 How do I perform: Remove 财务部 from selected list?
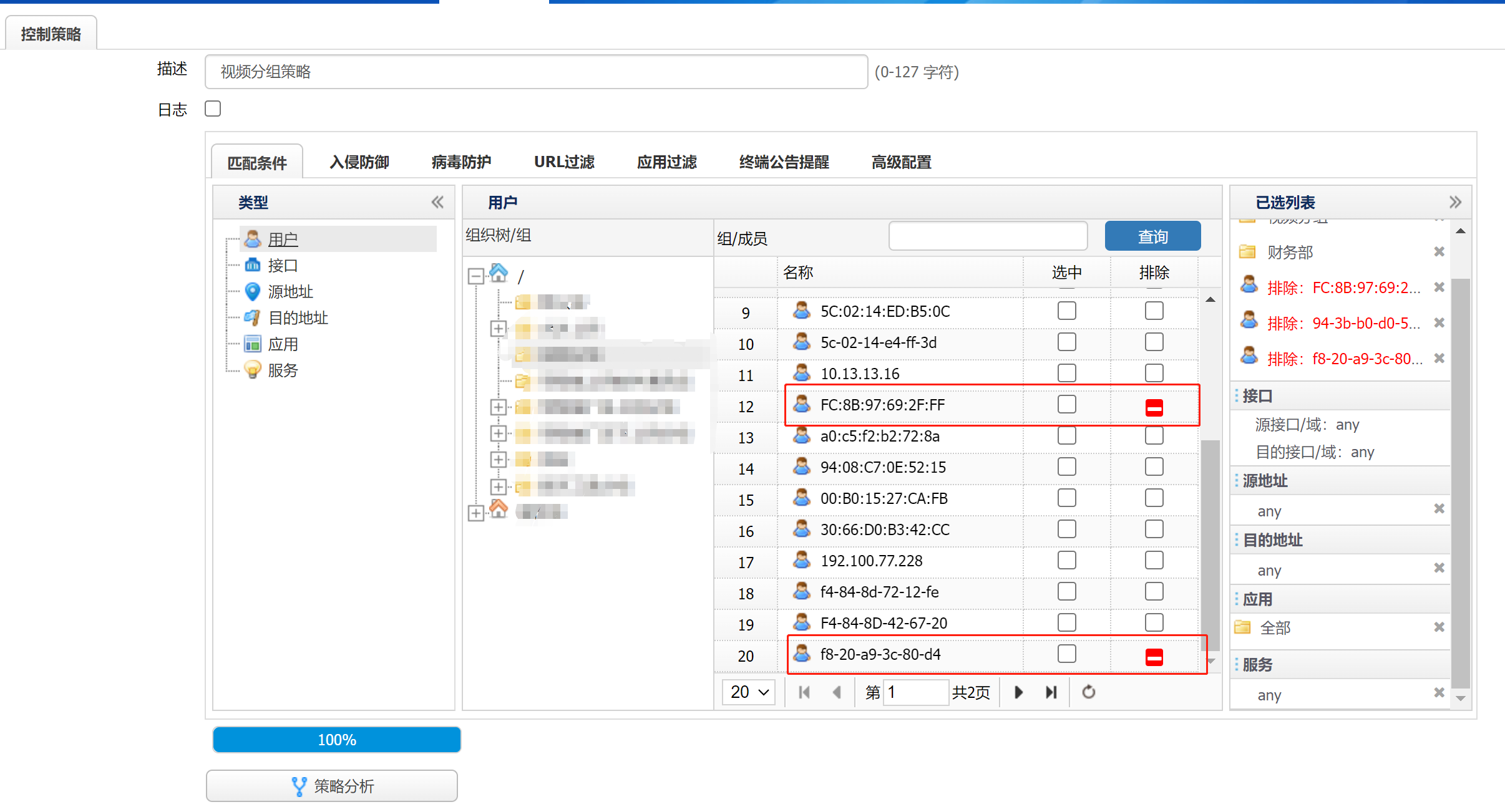coord(1439,252)
